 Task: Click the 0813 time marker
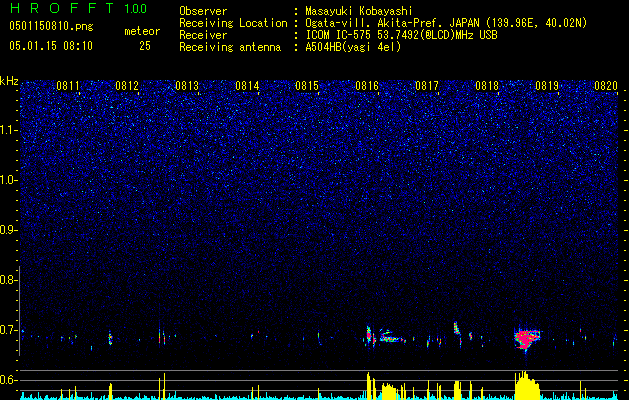pos(187,86)
